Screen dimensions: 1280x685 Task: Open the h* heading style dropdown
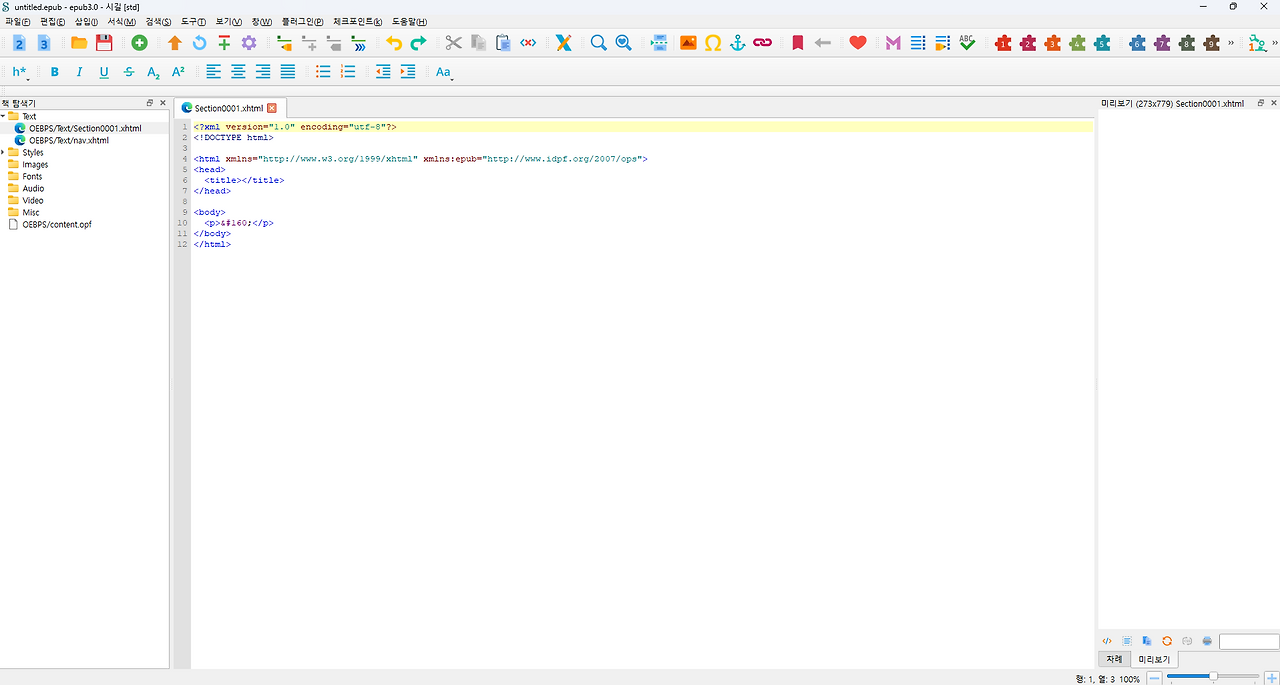pyautogui.click(x=20, y=72)
